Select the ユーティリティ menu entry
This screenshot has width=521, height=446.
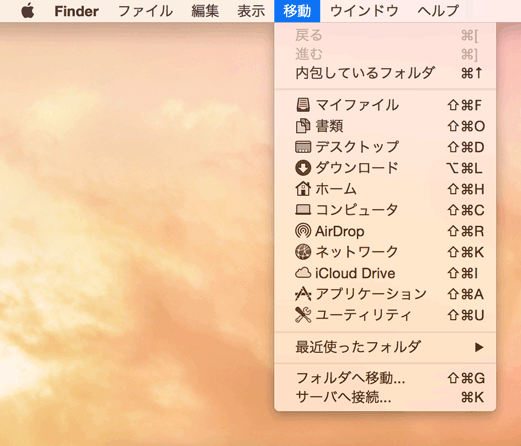pos(364,315)
